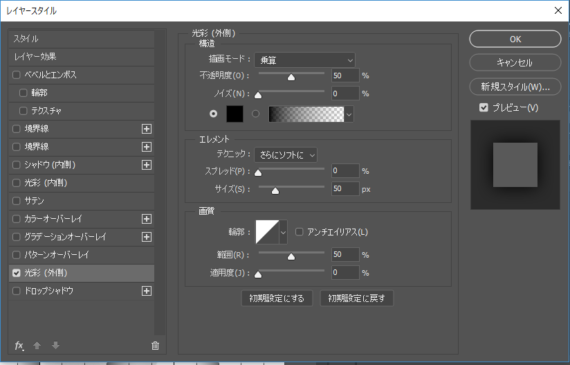Screen dimensions: 570x365
Task: Open the fx effects menu icon
Action: 19,345
